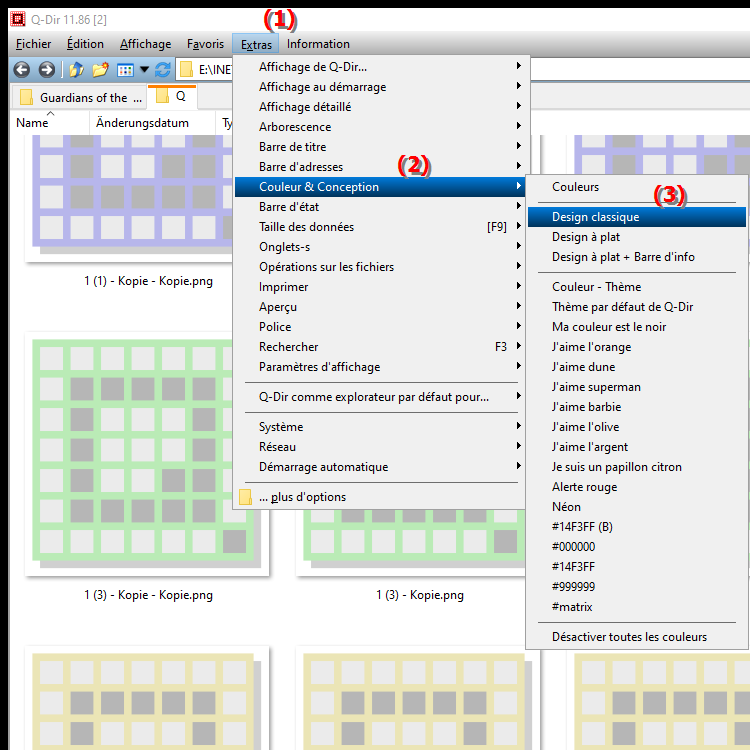
Task: Open the Fichier menu
Action: click(x=33, y=44)
